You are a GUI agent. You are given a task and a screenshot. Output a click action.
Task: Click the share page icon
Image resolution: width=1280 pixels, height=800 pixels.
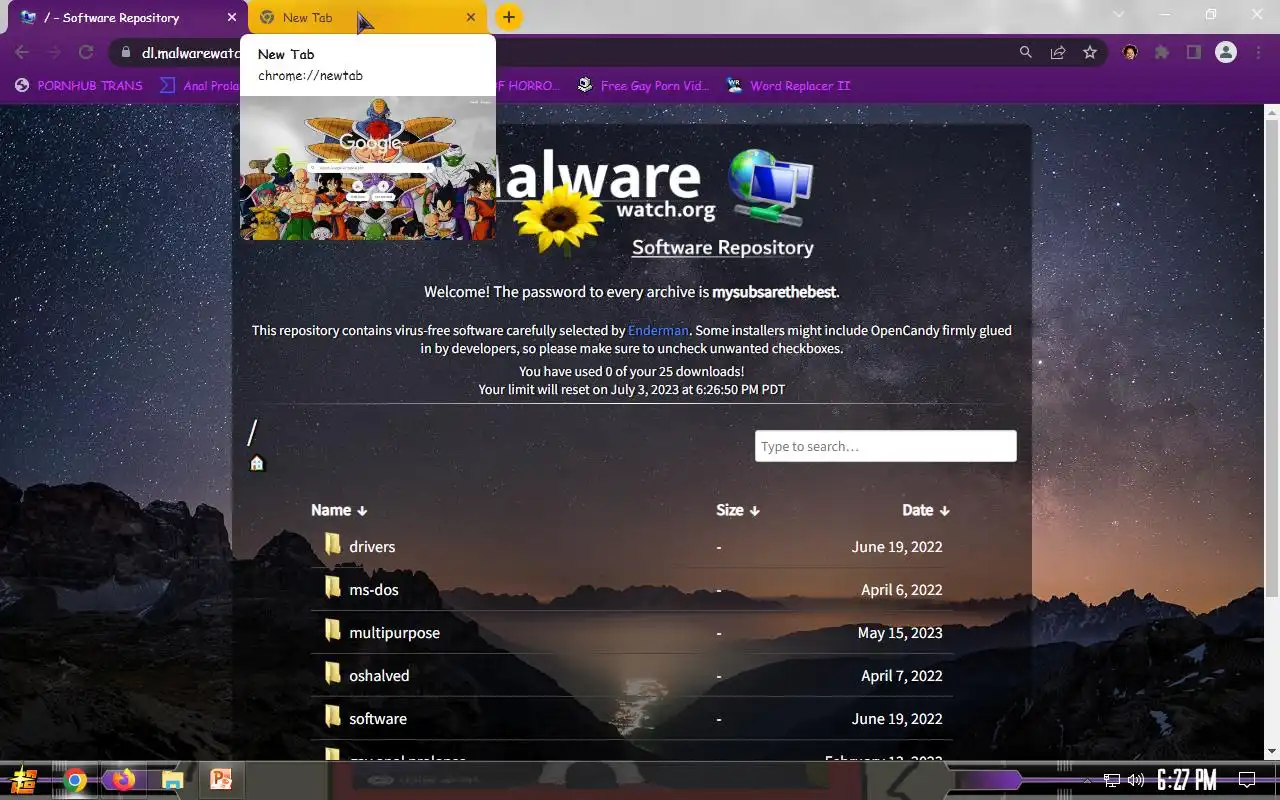pyautogui.click(x=1058, y=53)
